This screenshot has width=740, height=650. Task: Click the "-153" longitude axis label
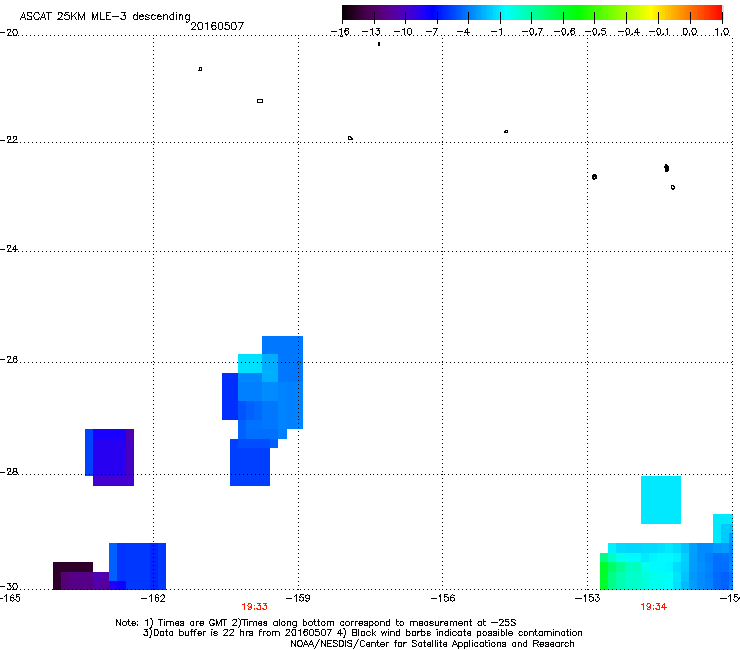tap(587, 599)
